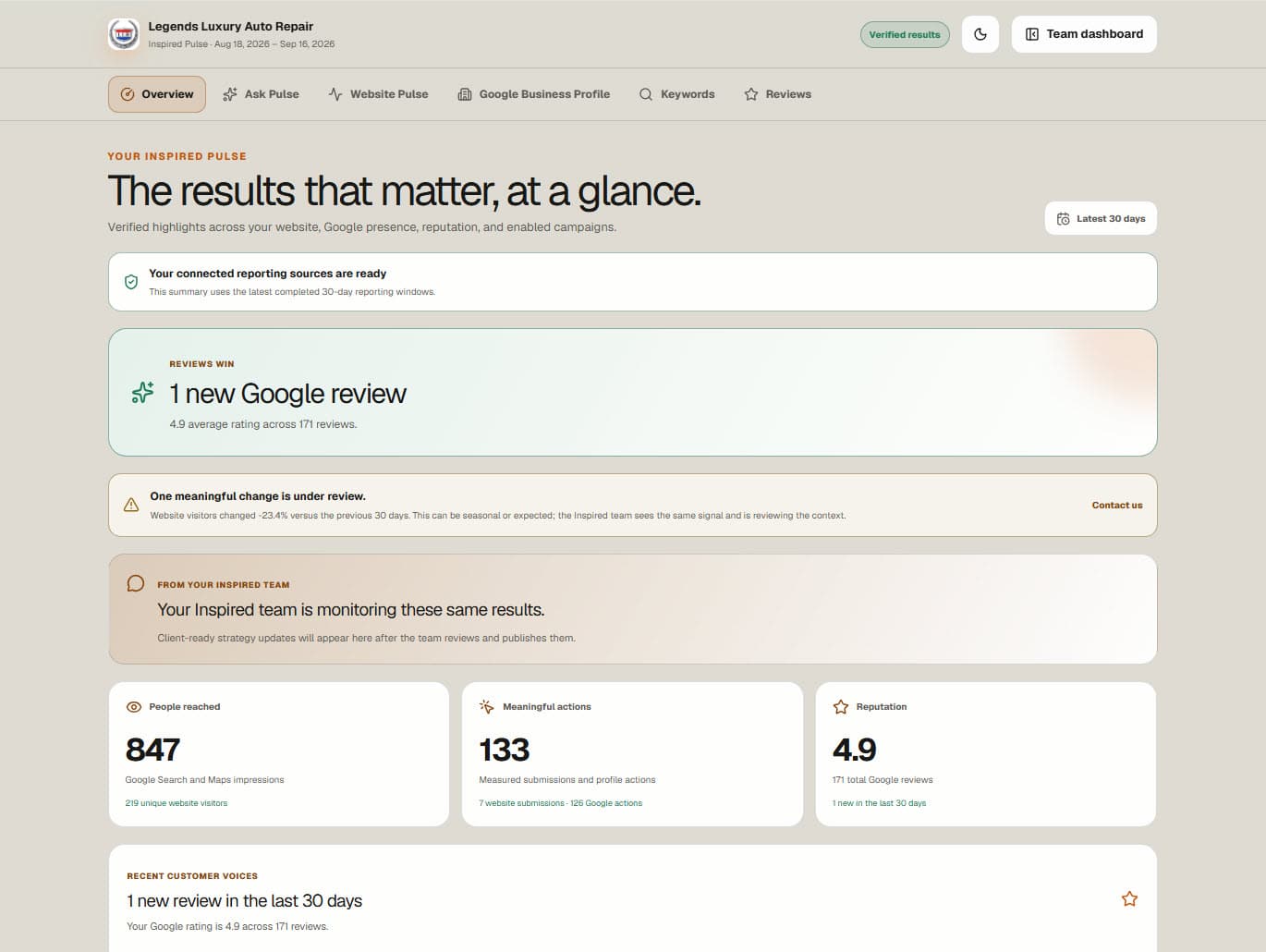Click '4.9 average rating across 171 reviews.' text
This screenshot has height=952, width=1266.
263,424
